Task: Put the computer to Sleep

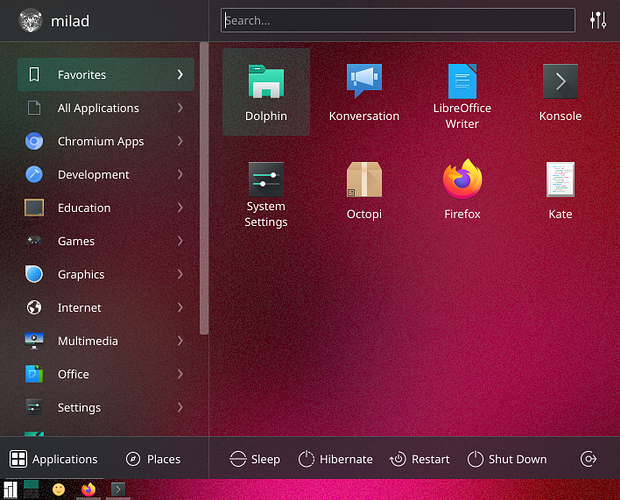Action: (x=255, y=459)
